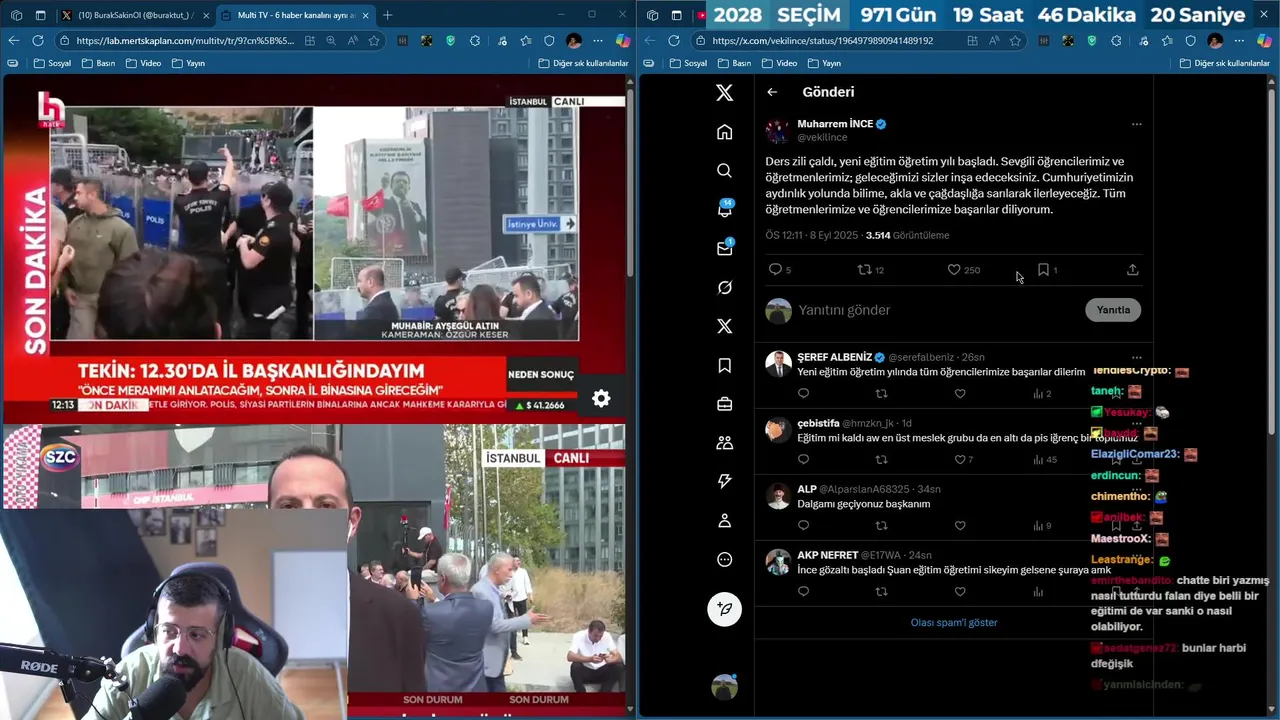
Task: Close the Multi TV tab
Action: 366,15
